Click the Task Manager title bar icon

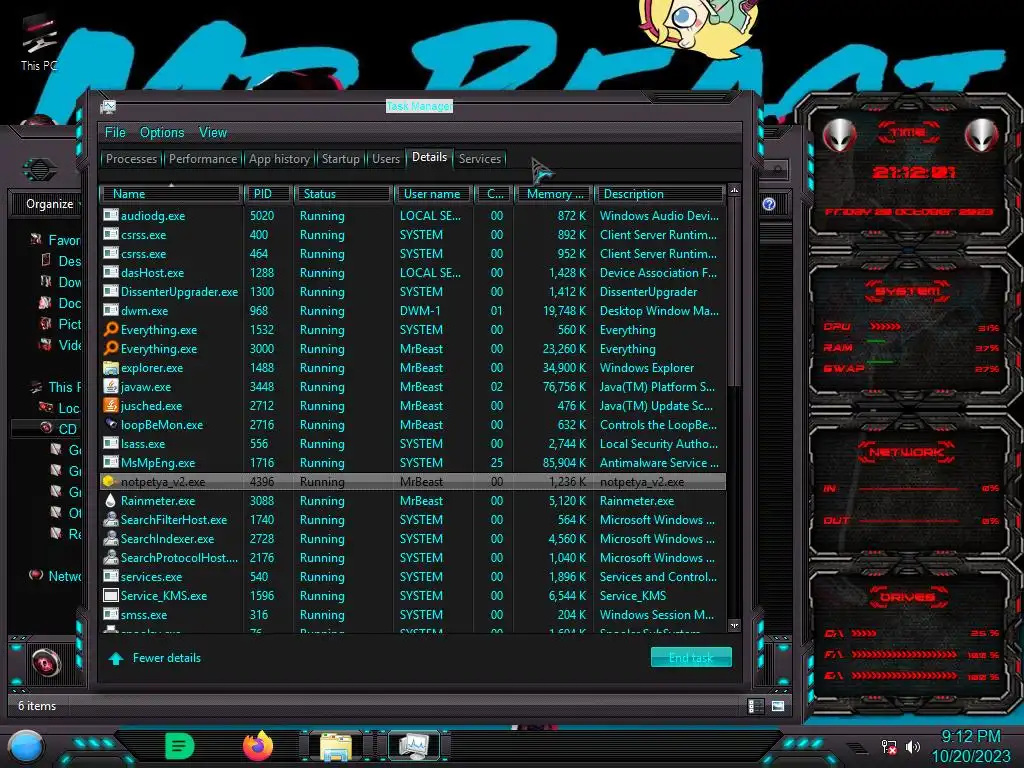click(108, 106)
